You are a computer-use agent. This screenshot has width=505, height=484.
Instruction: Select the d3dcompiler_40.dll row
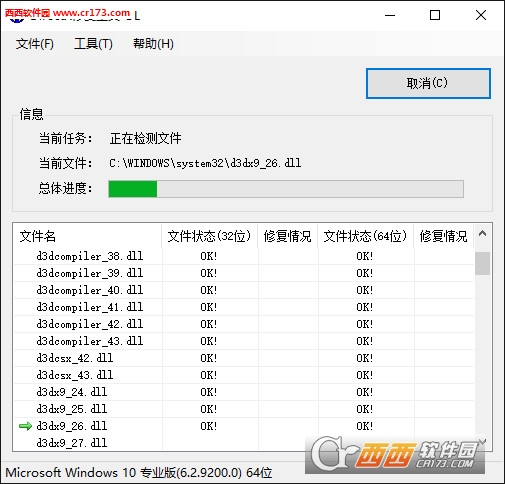coord(244,290)
